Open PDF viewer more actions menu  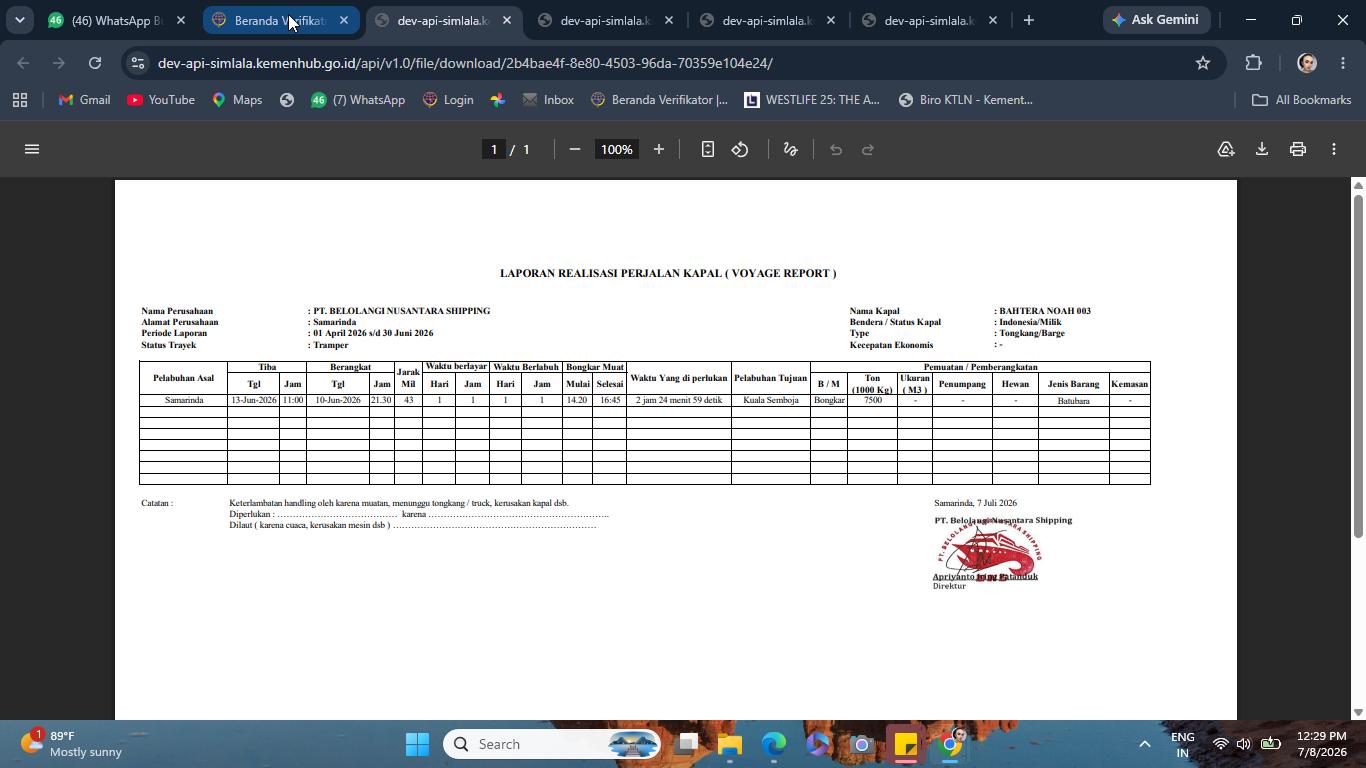1334,149
